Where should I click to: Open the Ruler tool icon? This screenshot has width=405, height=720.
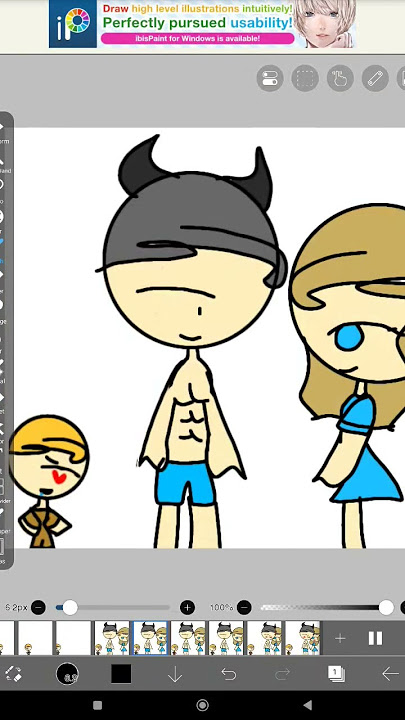click(x=375, y=79)
